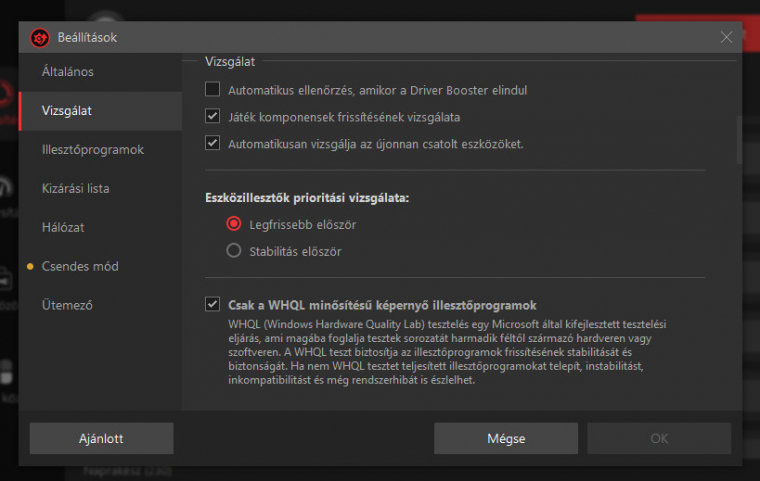The width and height of the screenshot is (760, 481).
Task: Switch to Ütemező settings
Action: point(100,305)
